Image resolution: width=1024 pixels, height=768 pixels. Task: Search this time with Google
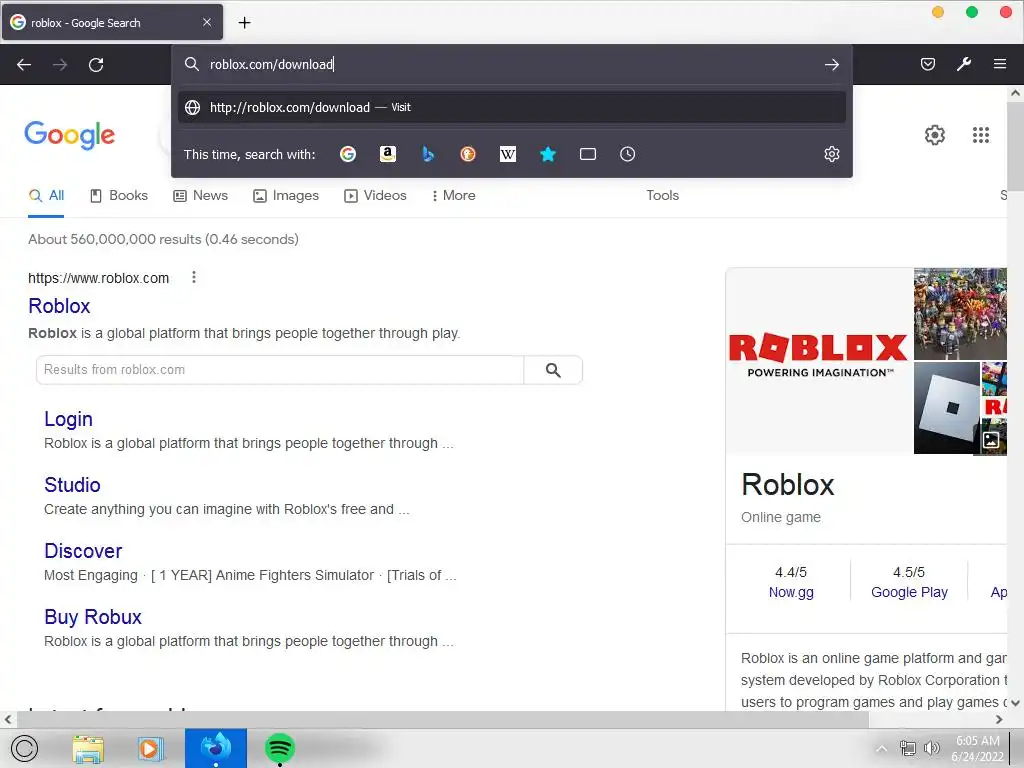point(348,154)
